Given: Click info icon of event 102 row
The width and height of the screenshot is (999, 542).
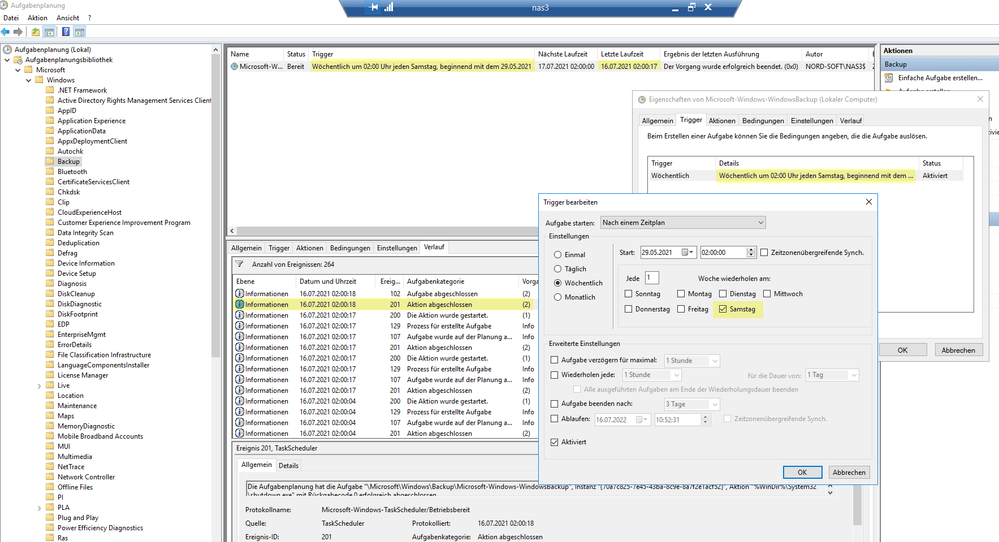Looking at the screenshot, I should [240, 294].
